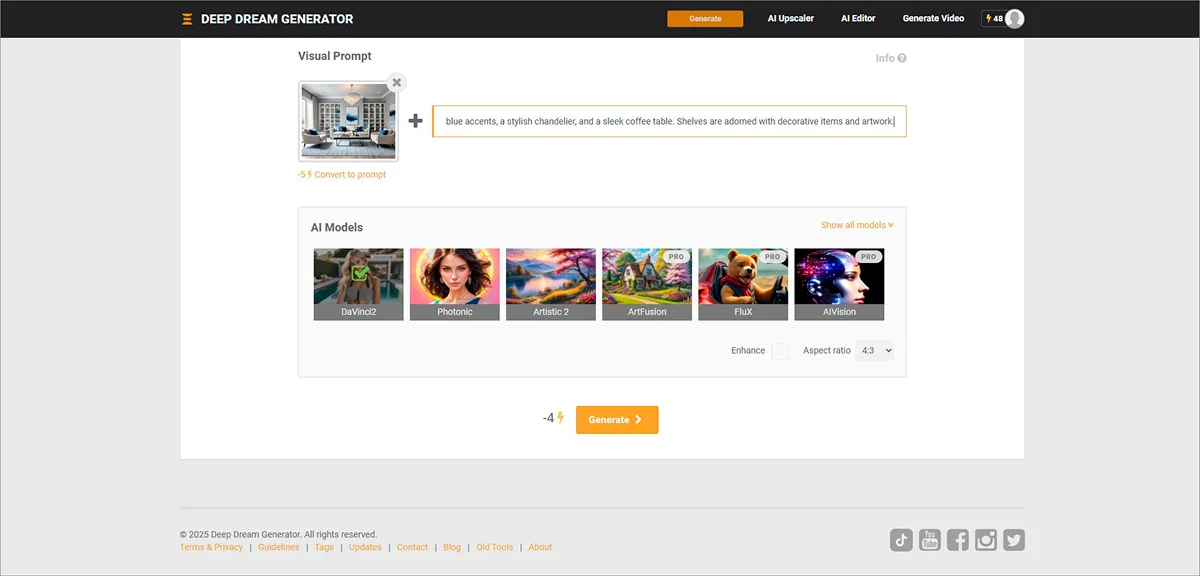Open Terms & Privacy footer link

[211, 547]
